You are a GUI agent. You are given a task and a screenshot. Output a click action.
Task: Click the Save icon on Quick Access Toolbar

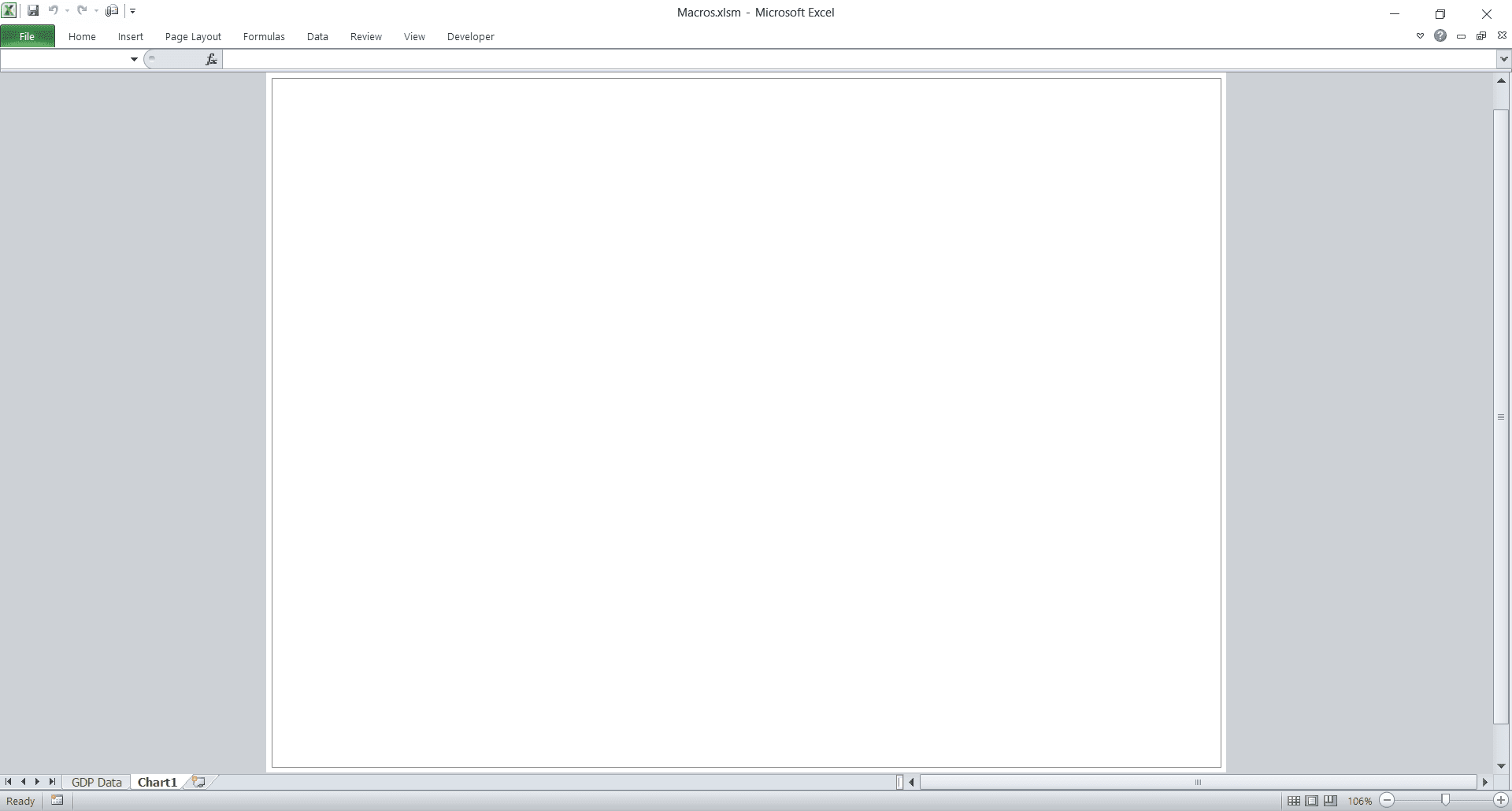[x=33, y=10]
